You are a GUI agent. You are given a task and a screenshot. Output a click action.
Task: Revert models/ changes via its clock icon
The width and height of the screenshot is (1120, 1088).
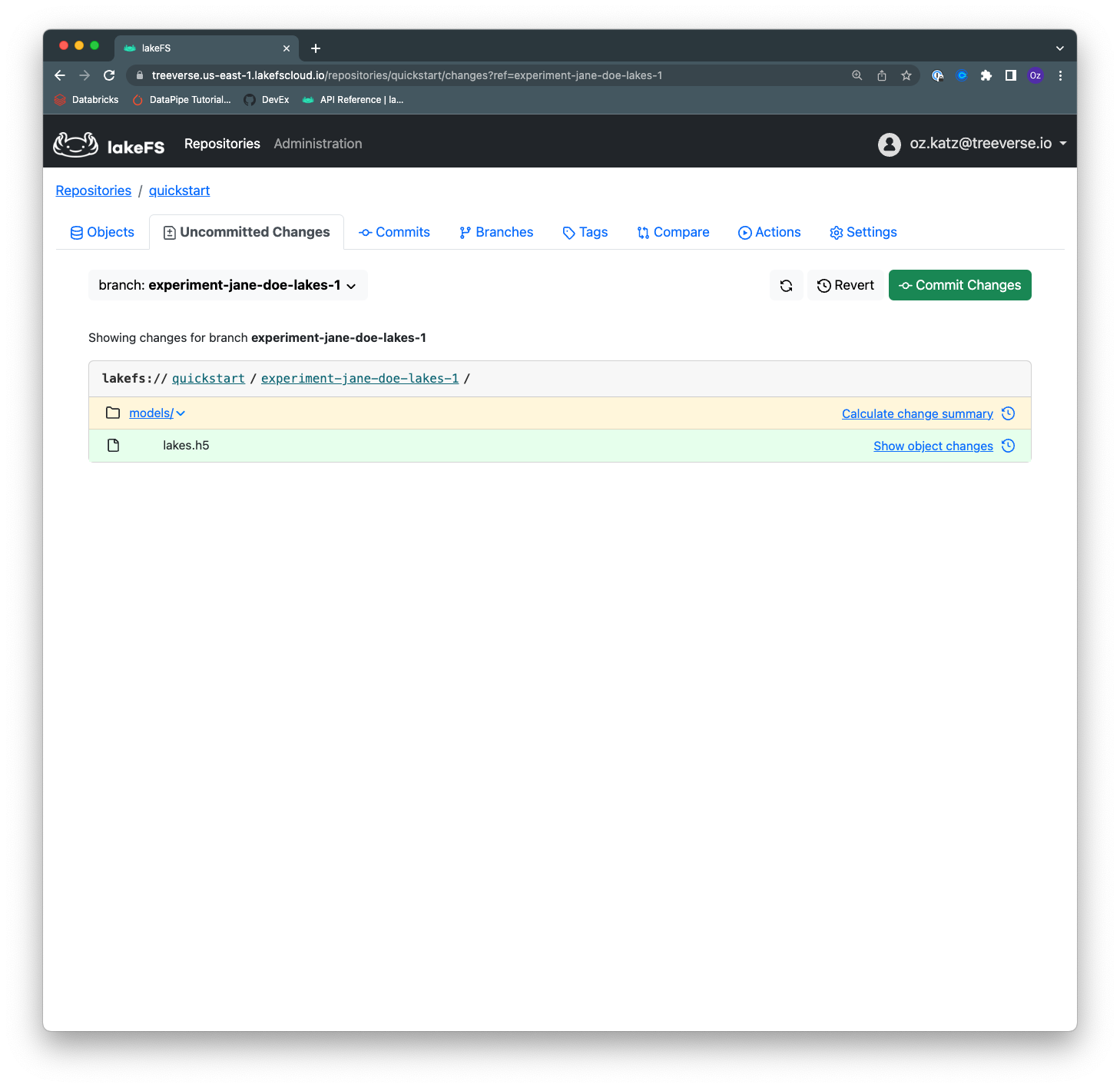[x=1008, y=413]
